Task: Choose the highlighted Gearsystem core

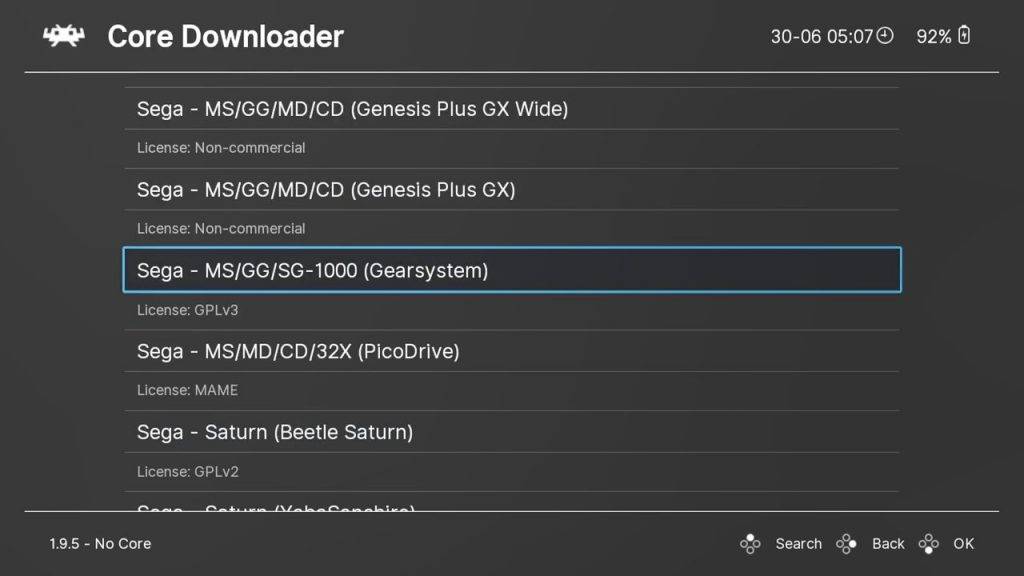Action: pos(512,270)
